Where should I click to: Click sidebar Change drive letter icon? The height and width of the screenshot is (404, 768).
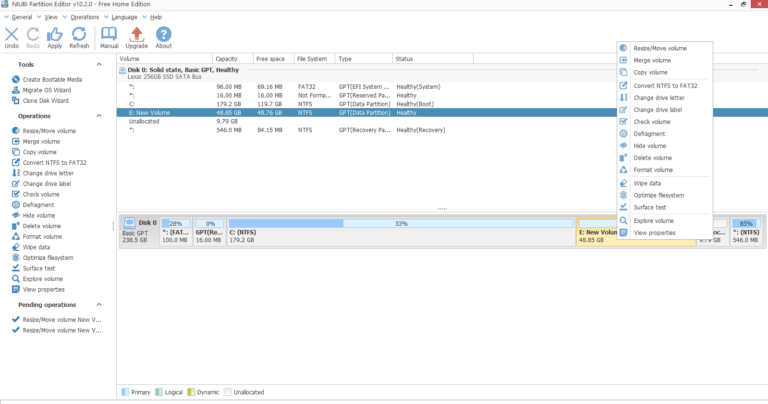[x=16, y=173]
